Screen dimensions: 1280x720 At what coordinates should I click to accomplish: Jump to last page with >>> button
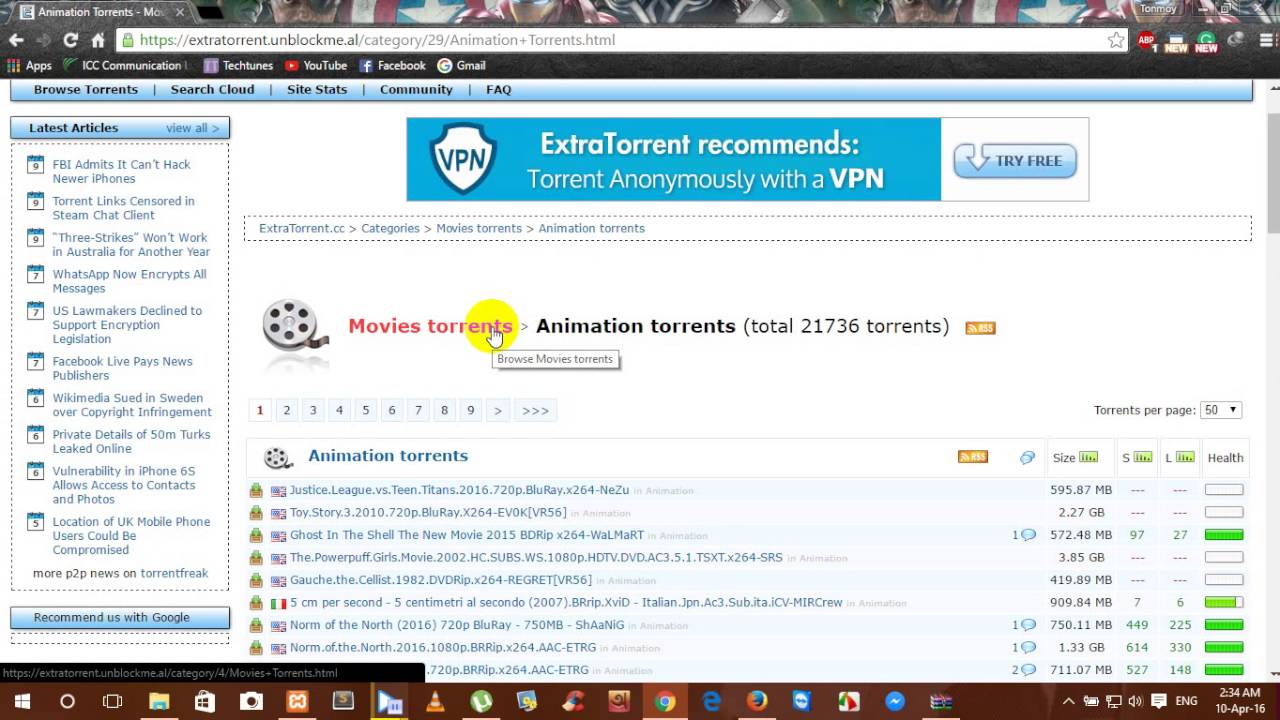pos(535,410)
